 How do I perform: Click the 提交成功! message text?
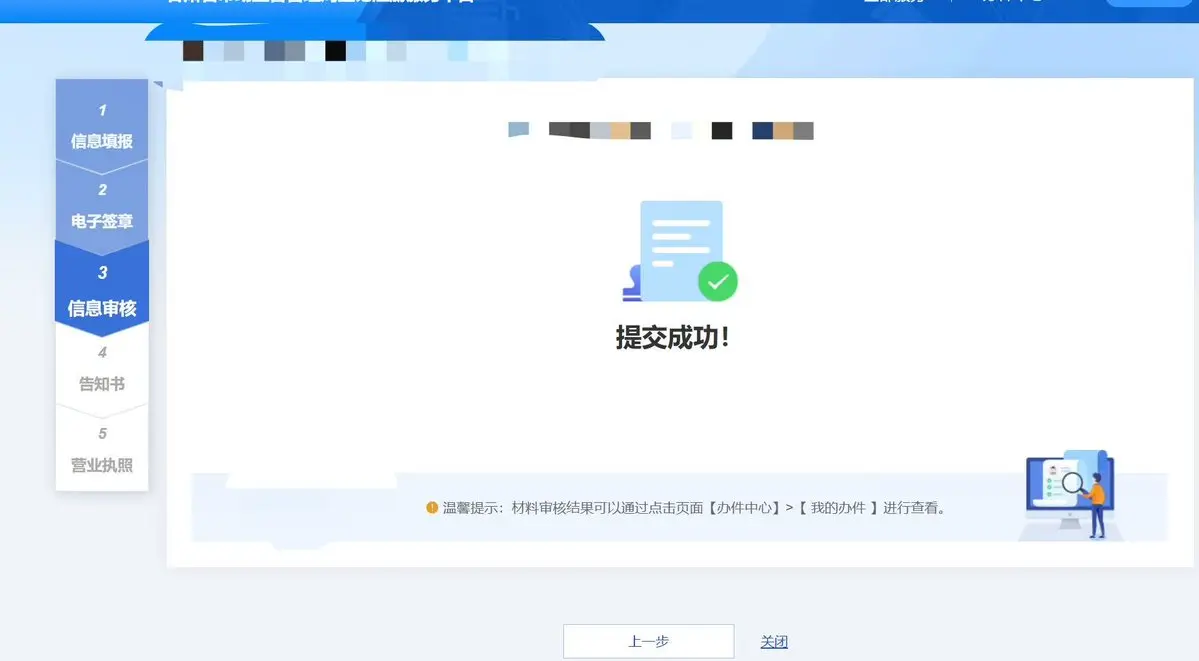click(672, 337)
